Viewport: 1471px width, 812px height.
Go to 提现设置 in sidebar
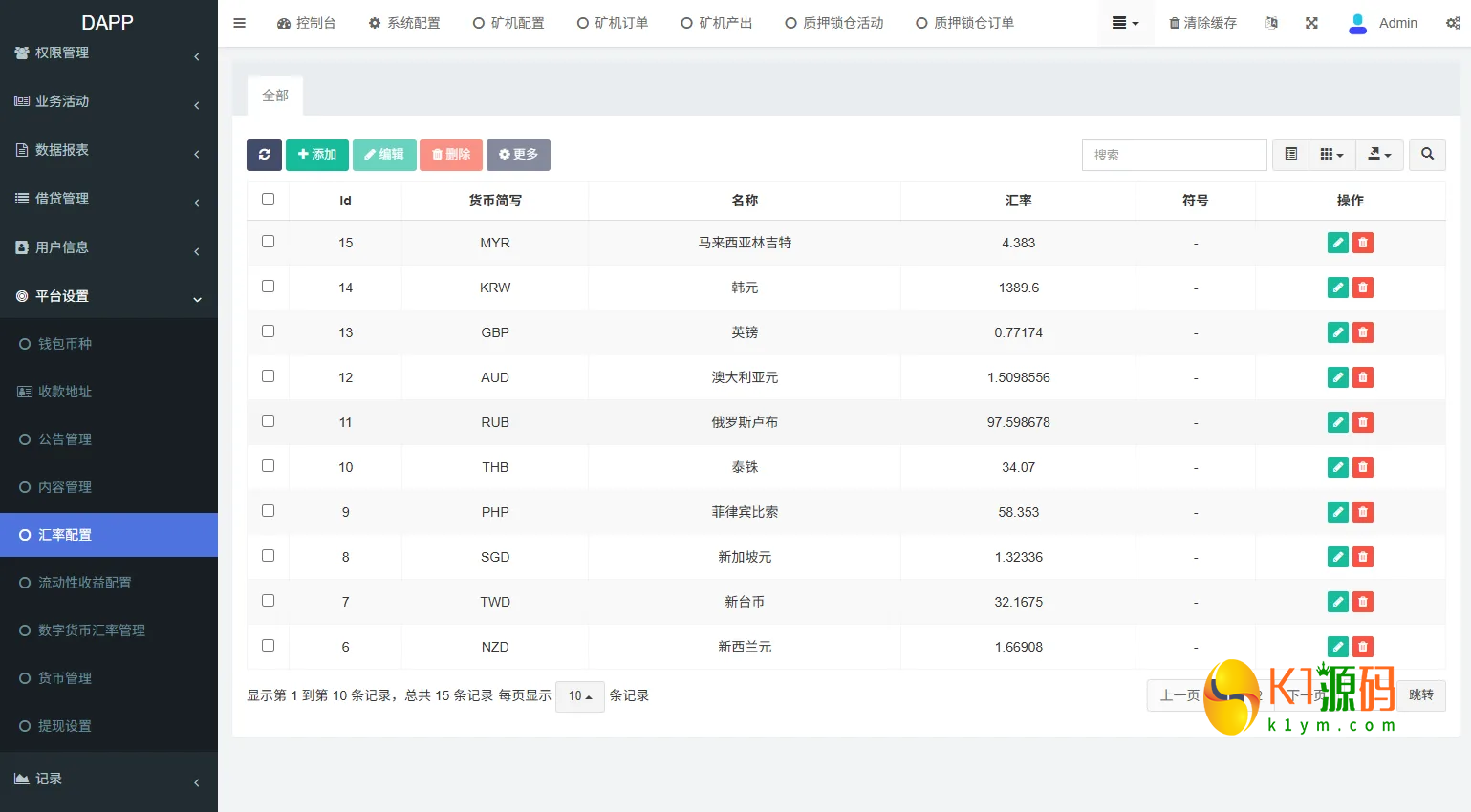click(109, 726)
